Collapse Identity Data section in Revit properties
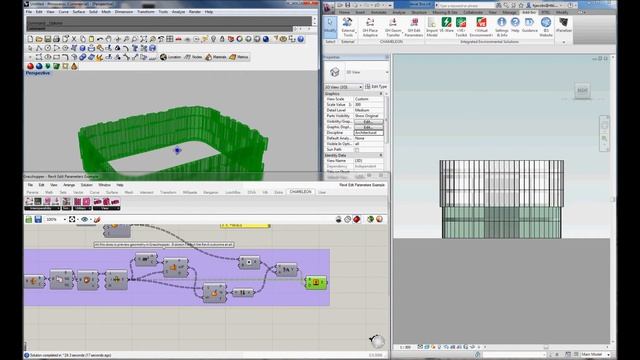The width and height of the screenshot is (640, 360). click(381, 156)
